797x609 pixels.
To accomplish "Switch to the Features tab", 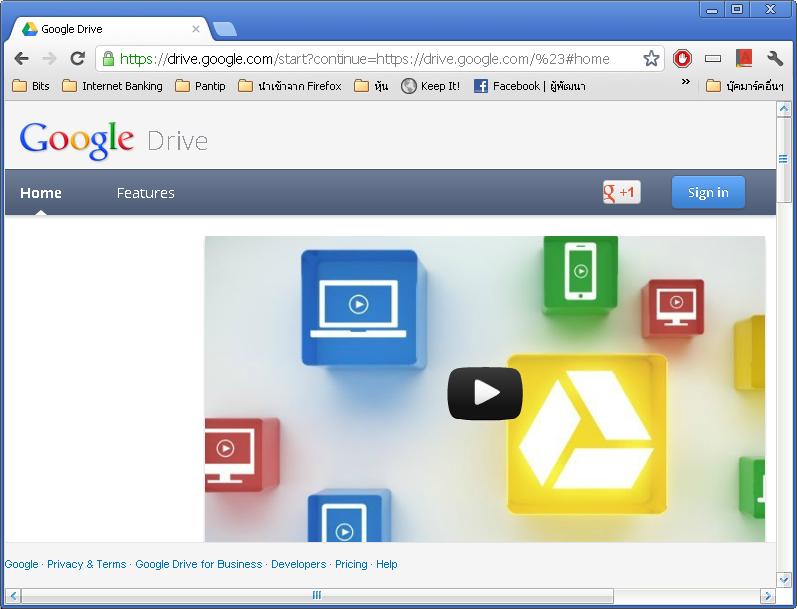I will (145, 193).
